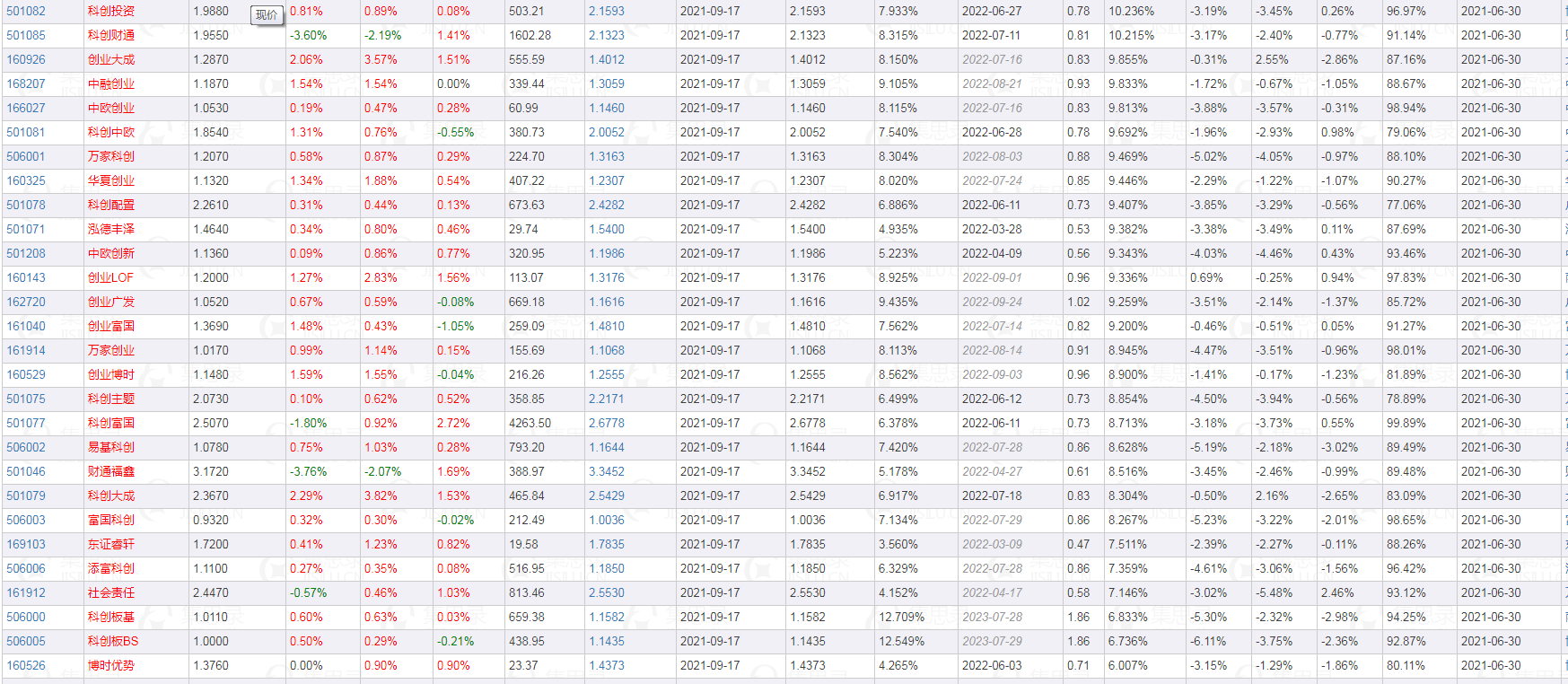Open 万家科创 fund link
The width and height of the screenshot is (1568, 684).
tap(111, 156)
